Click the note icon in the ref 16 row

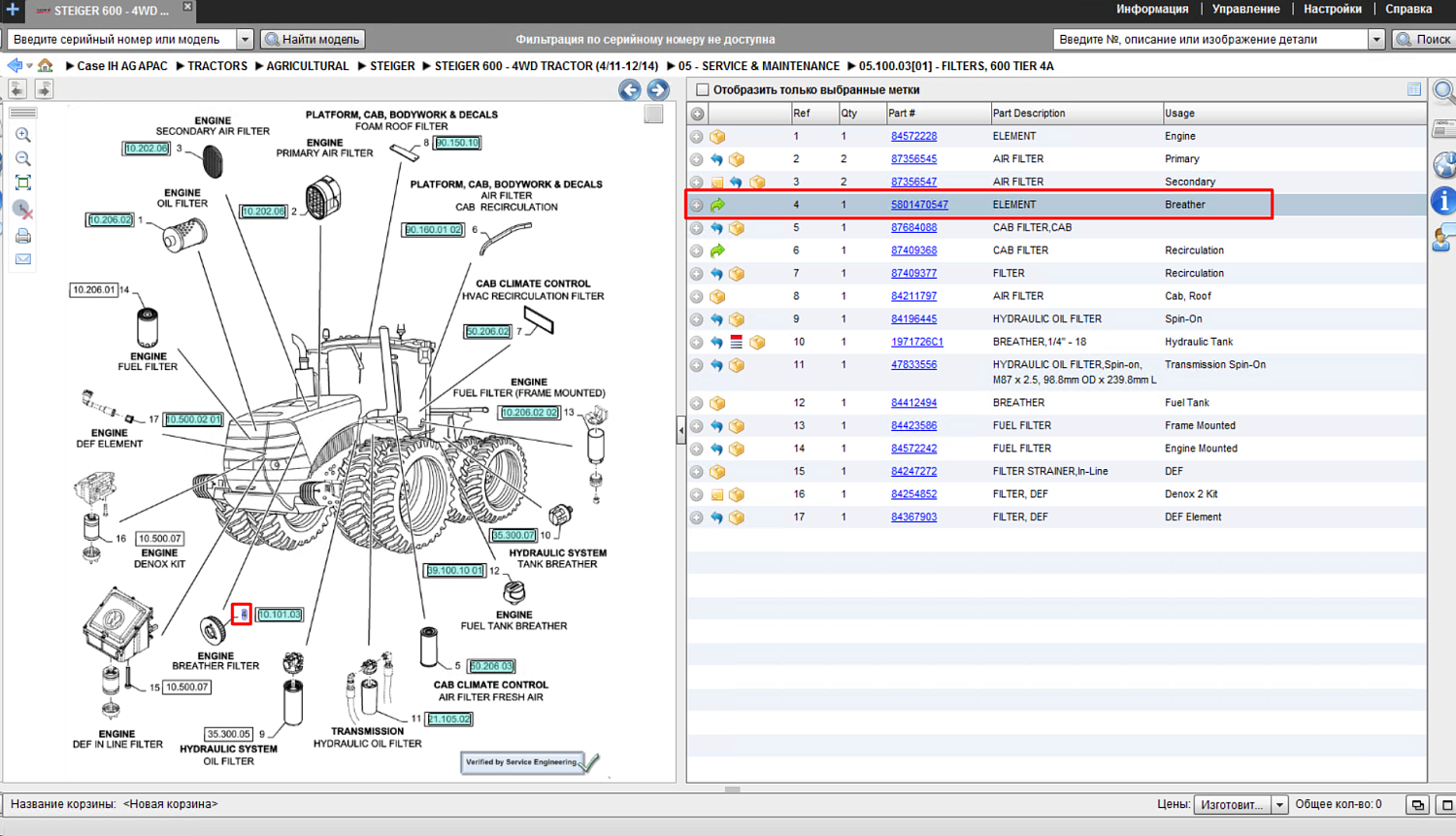717,494
